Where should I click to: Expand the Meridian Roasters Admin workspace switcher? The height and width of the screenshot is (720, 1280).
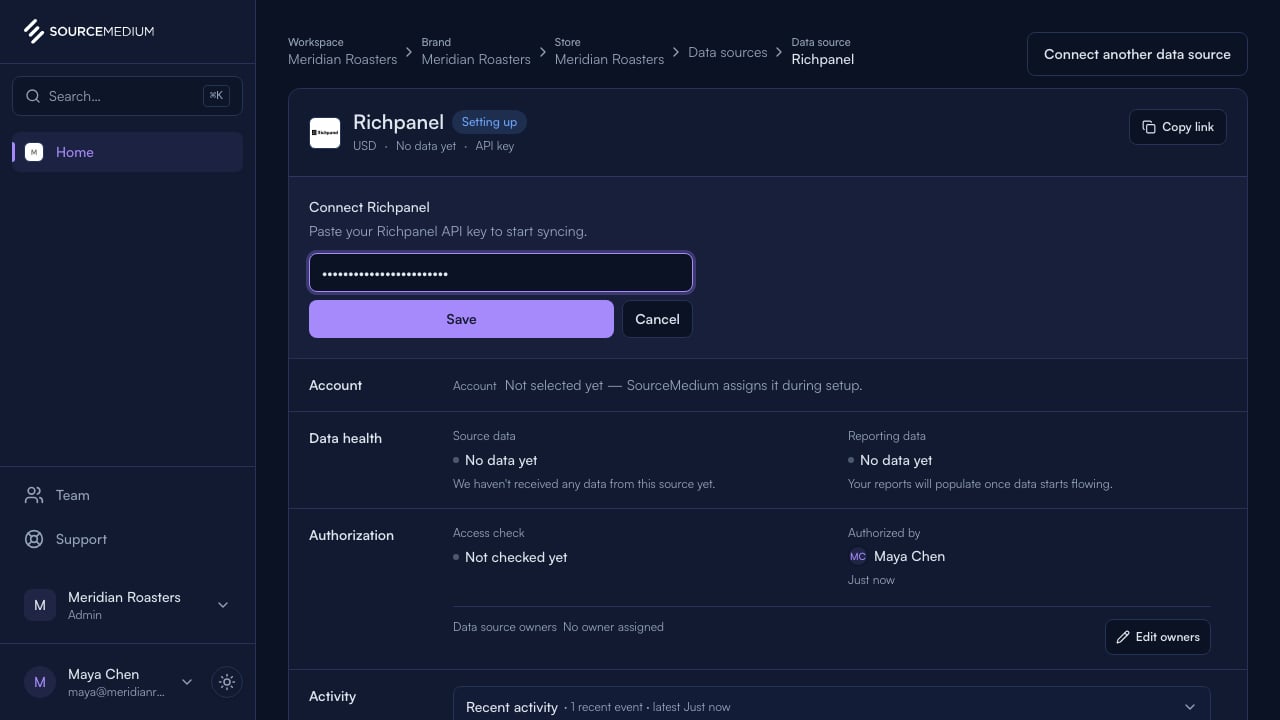[x=128, y=605]
